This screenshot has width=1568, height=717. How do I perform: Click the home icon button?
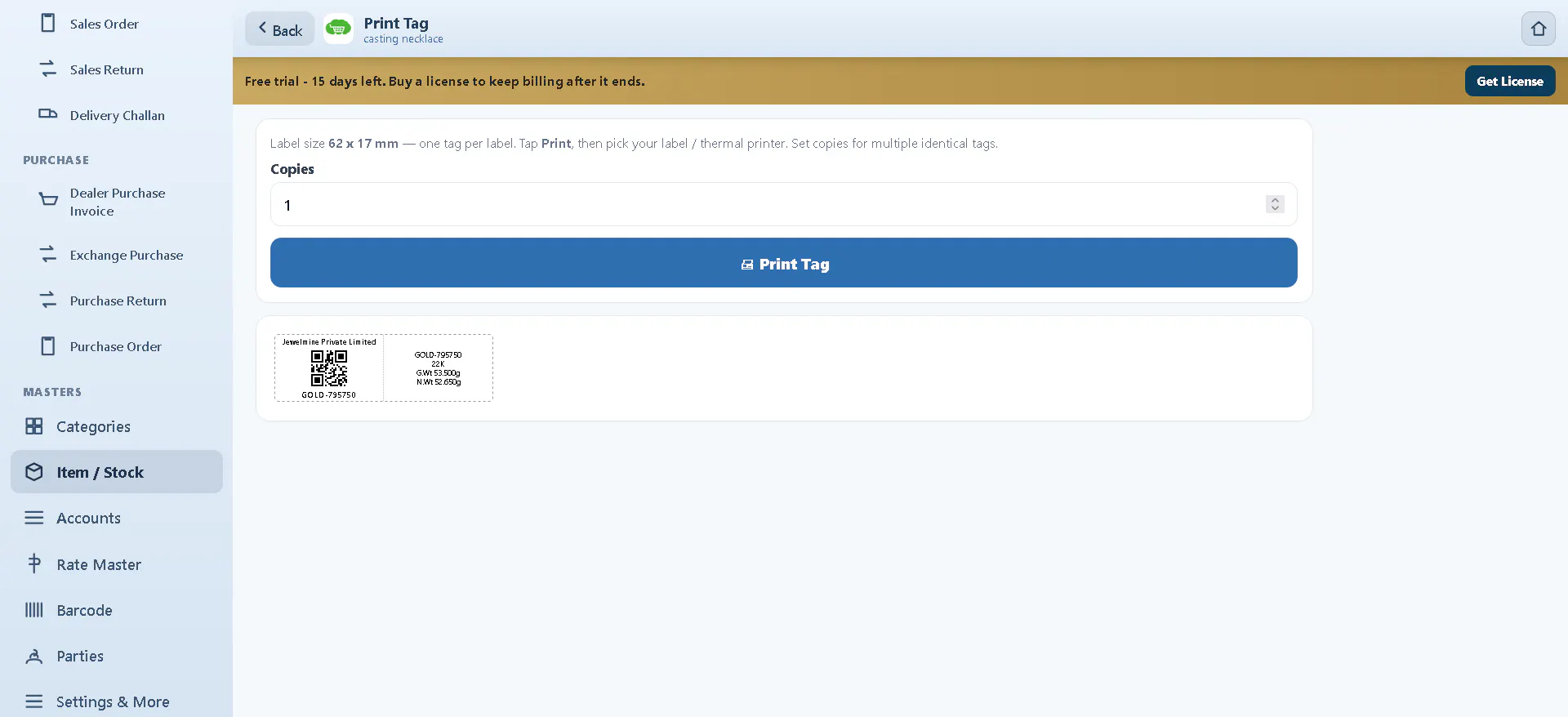(1539, 29)
